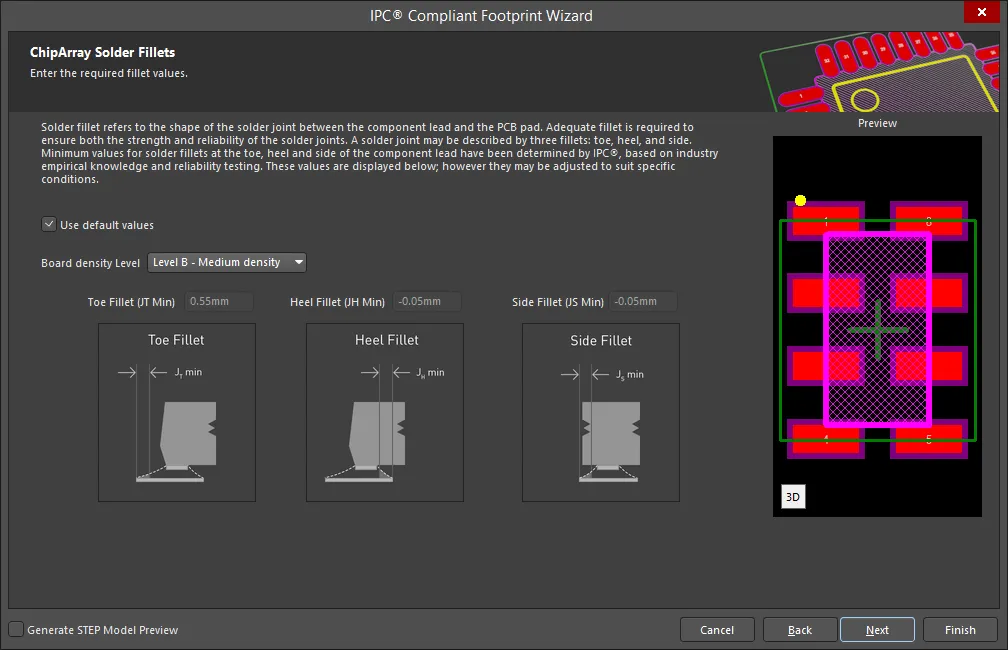Click the yellow pin 1 marker dot
The height and width of the screenshot is (650, 1008).
(x=800, y=201)
